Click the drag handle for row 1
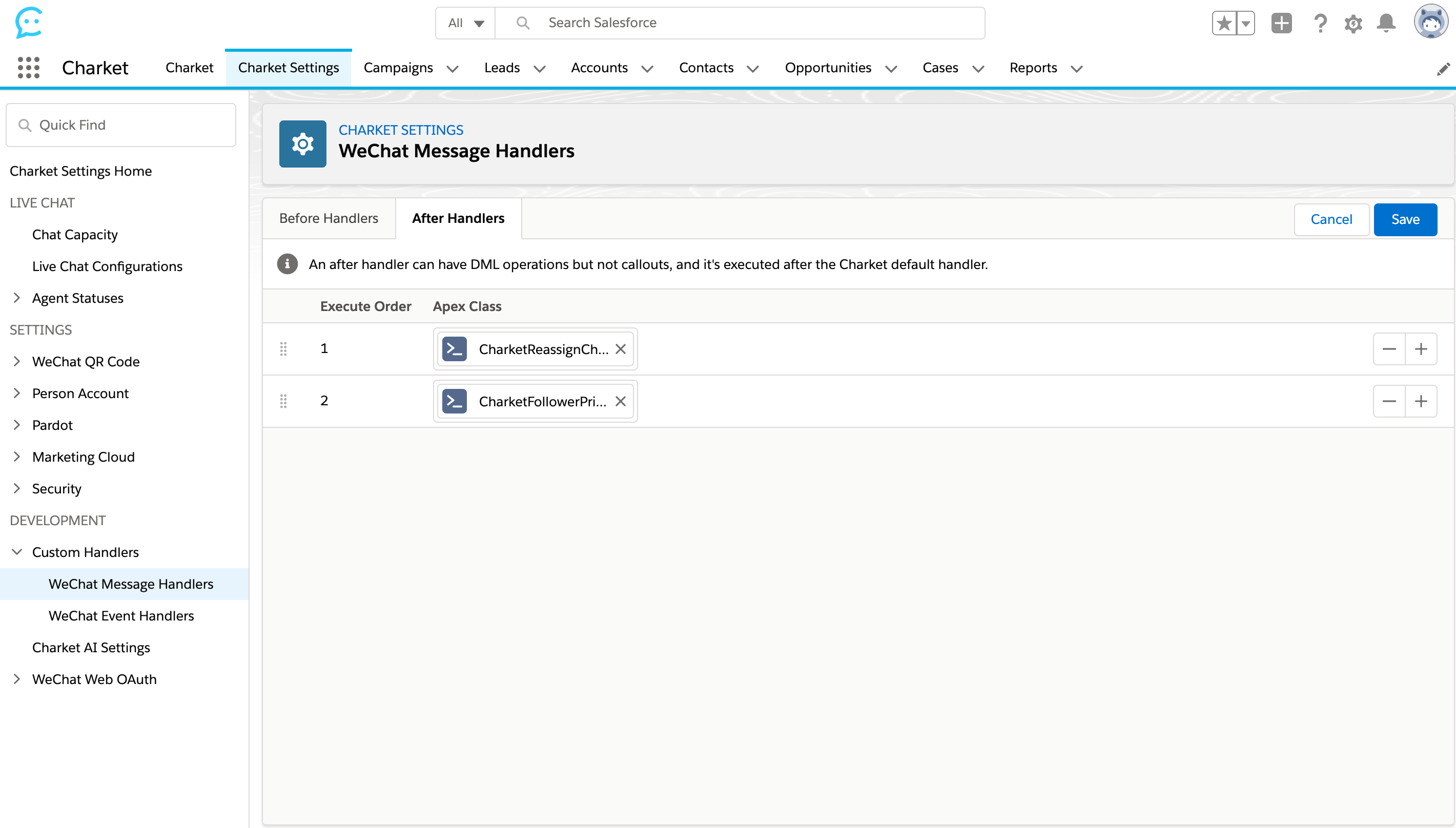 [x=283, y=348]
